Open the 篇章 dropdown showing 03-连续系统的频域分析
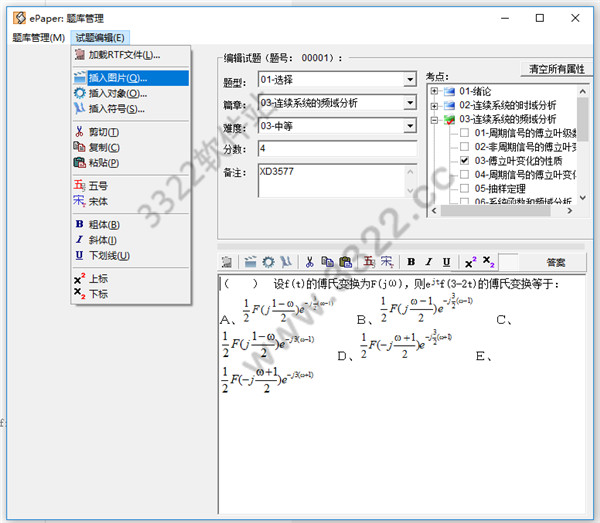This screenshot has width=600, height=523. pos(410,103)
